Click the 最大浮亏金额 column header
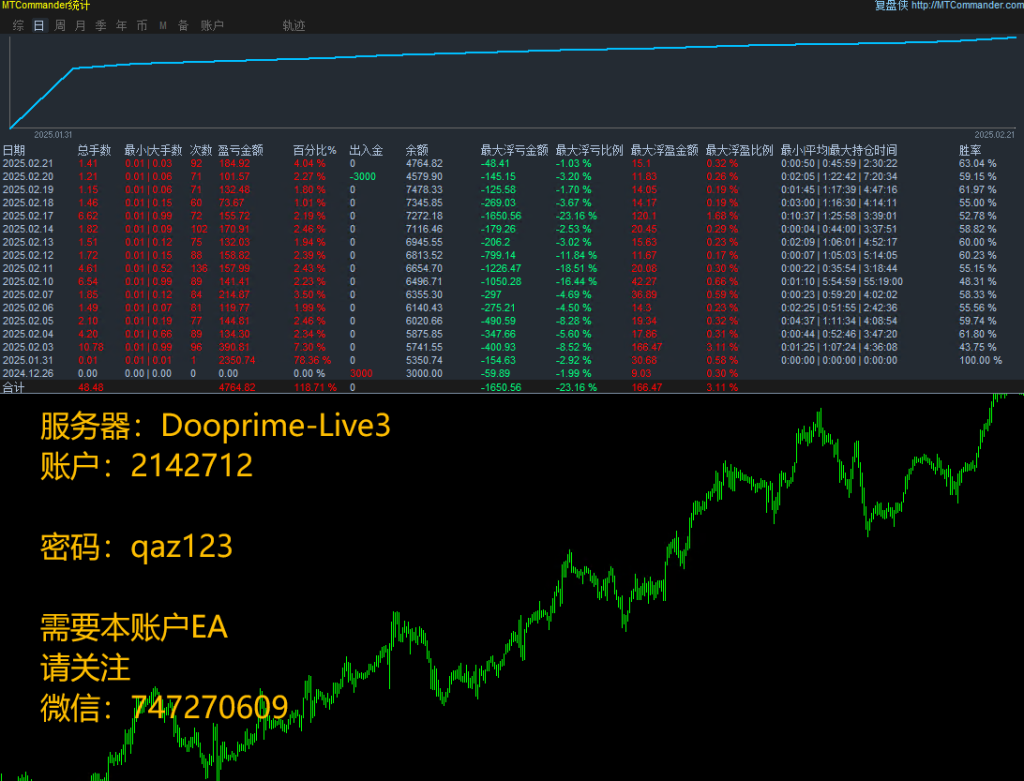 pyautogui.click(x=515, y=150)
